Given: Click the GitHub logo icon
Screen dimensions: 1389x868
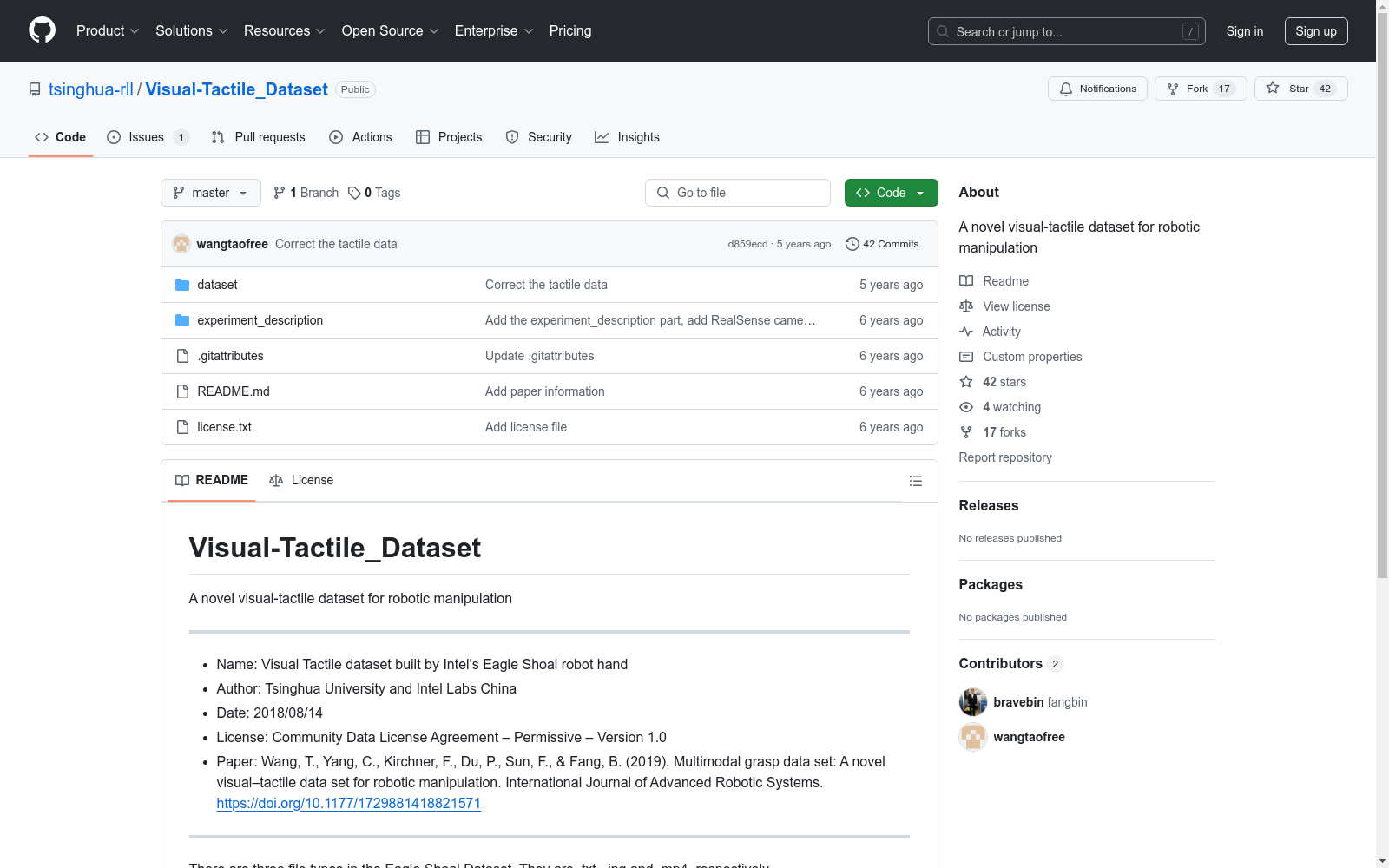Looking at the screenshot, I should [x=42, y=30].
